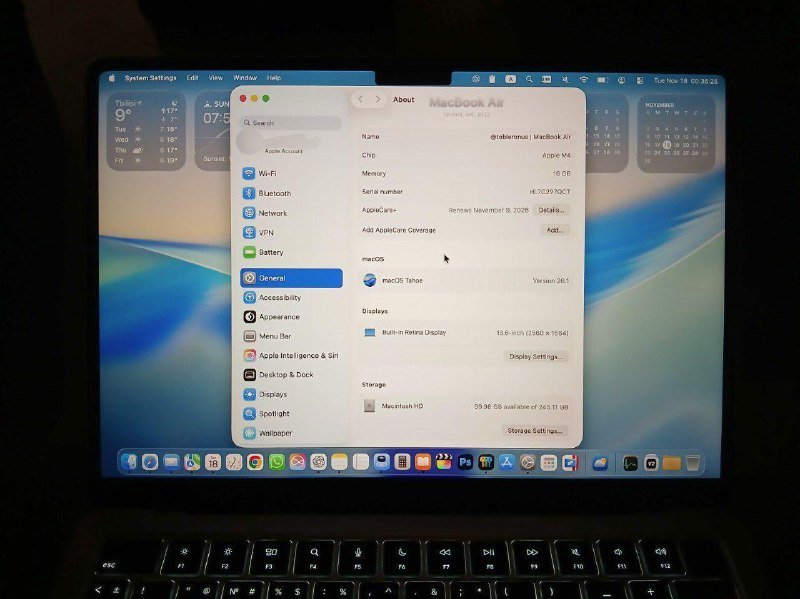Launch Photoshop from the Dock
This screenshot has height=599, width=800.
click(x=464, y=463)
